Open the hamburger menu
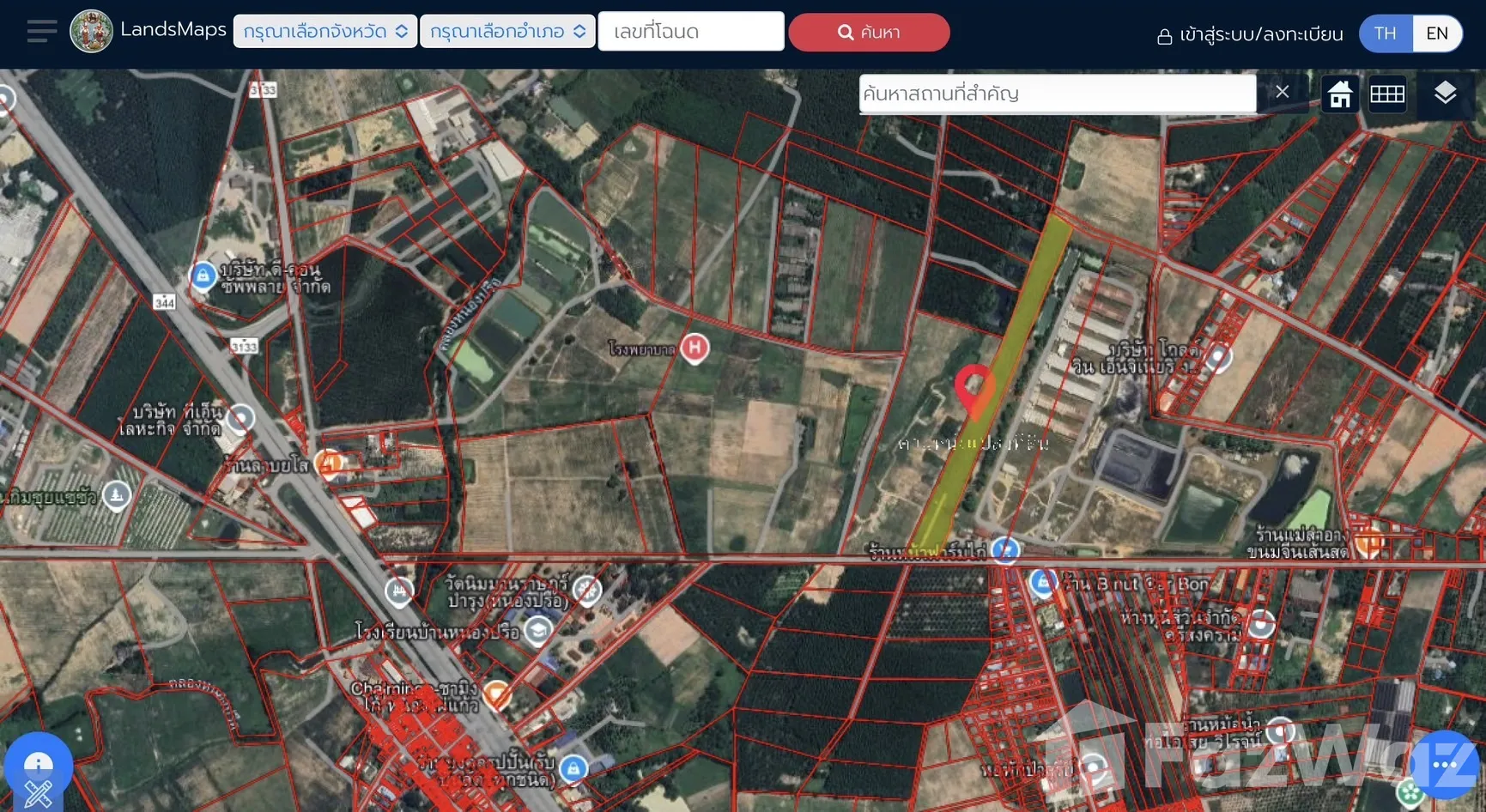Screen dimensions: 1486x812 tap(41, 32)
